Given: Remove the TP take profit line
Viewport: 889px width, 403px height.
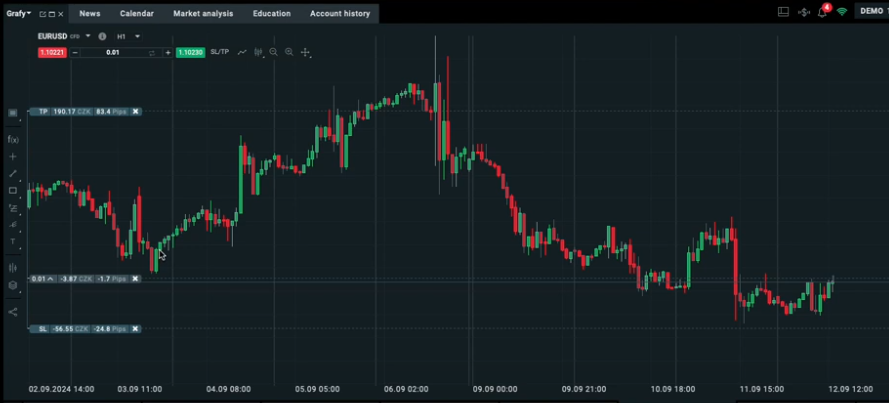Looking at the screenshot, I should point(136,112).
